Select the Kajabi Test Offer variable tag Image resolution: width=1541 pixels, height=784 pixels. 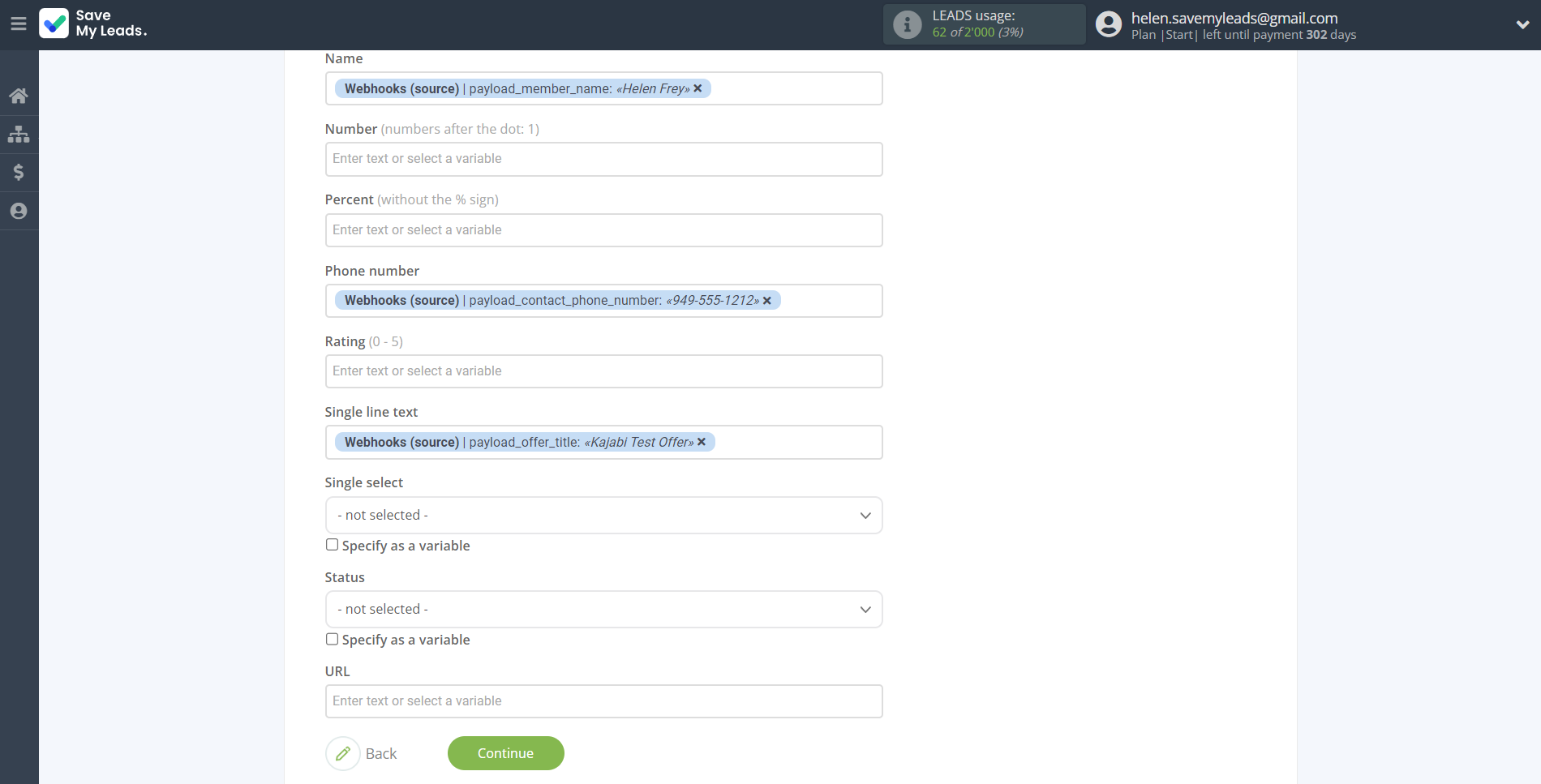pos(525,442)
